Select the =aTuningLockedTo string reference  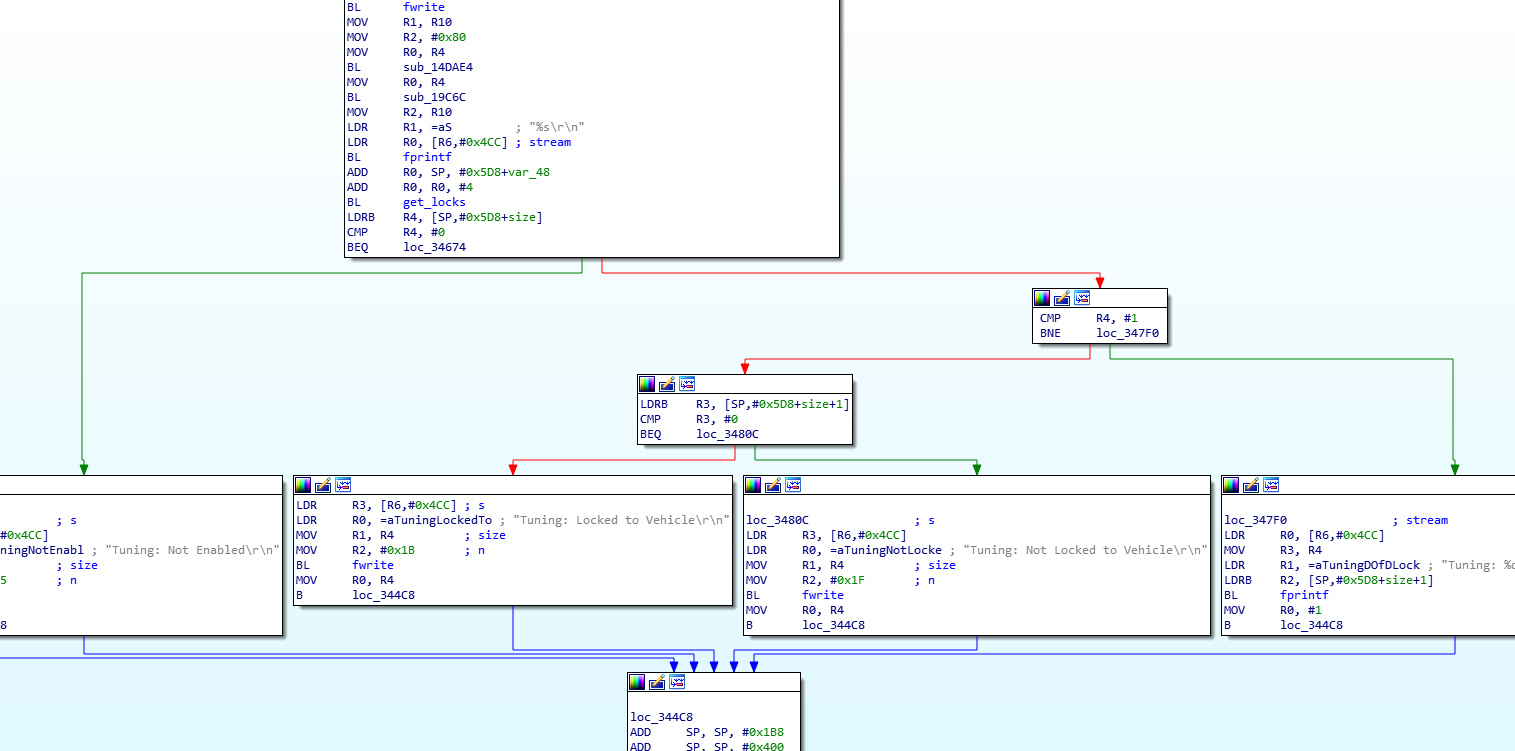436,520
